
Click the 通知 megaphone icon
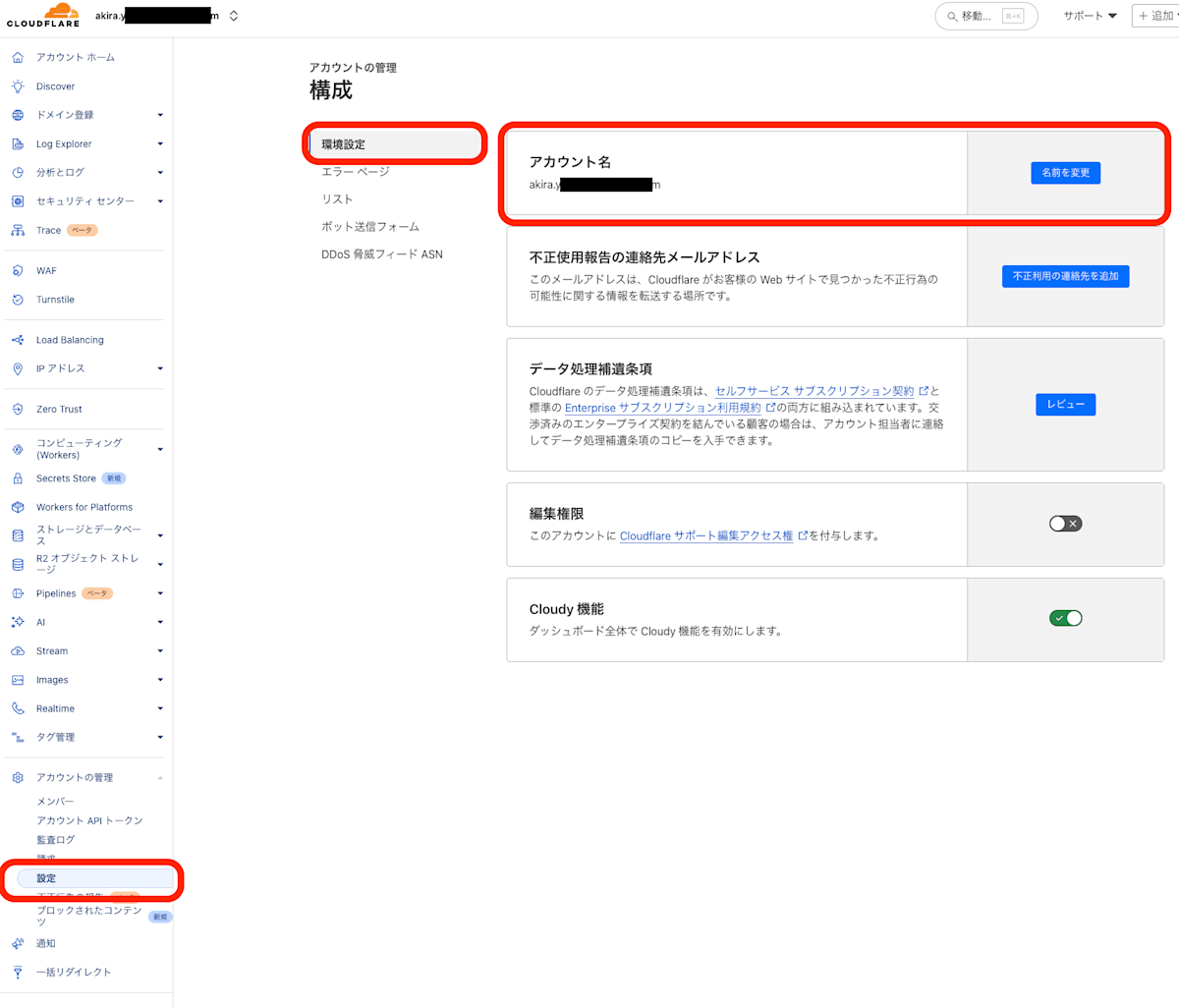tap(18, 943)
